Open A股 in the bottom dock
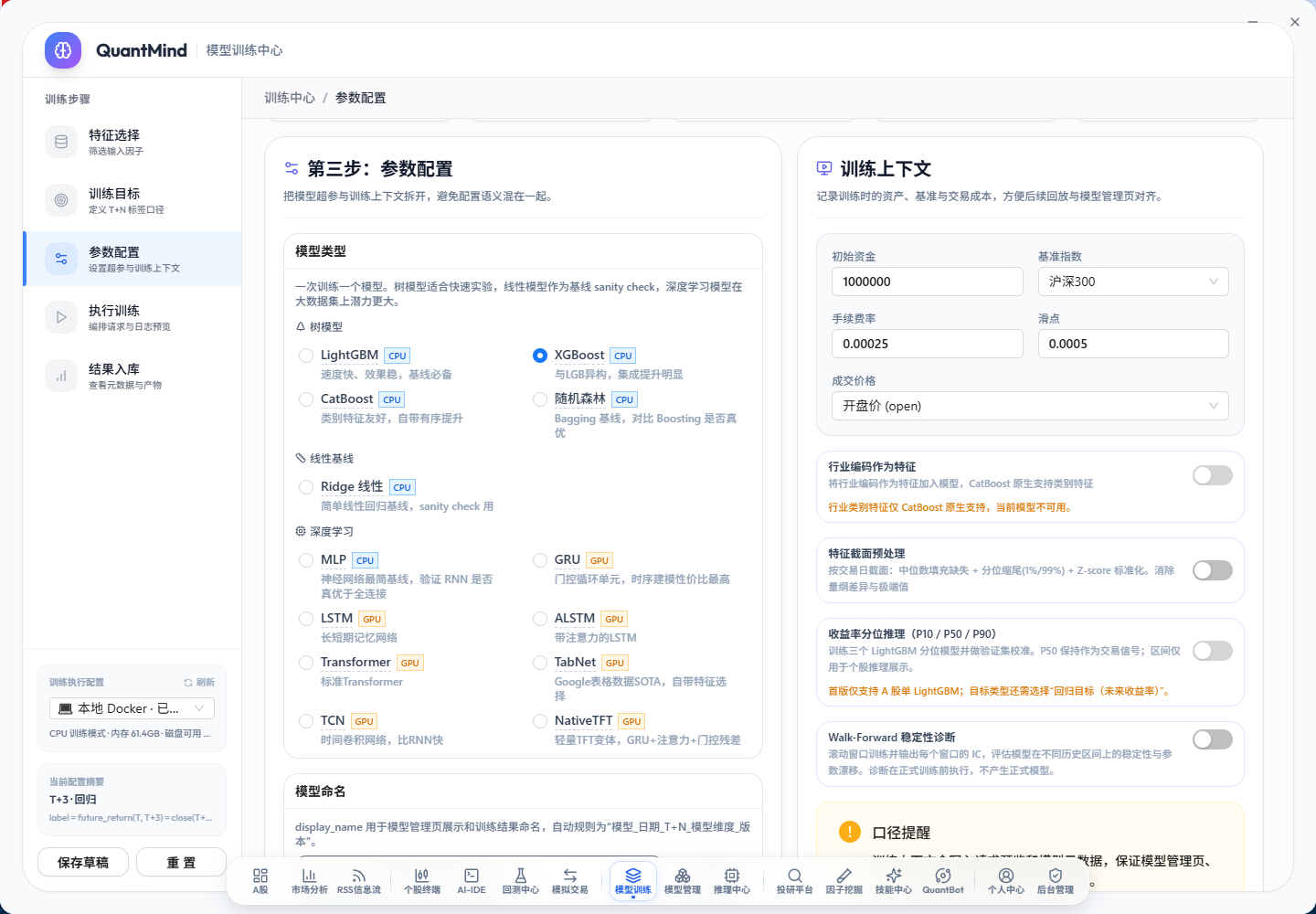 coord(260,881)
